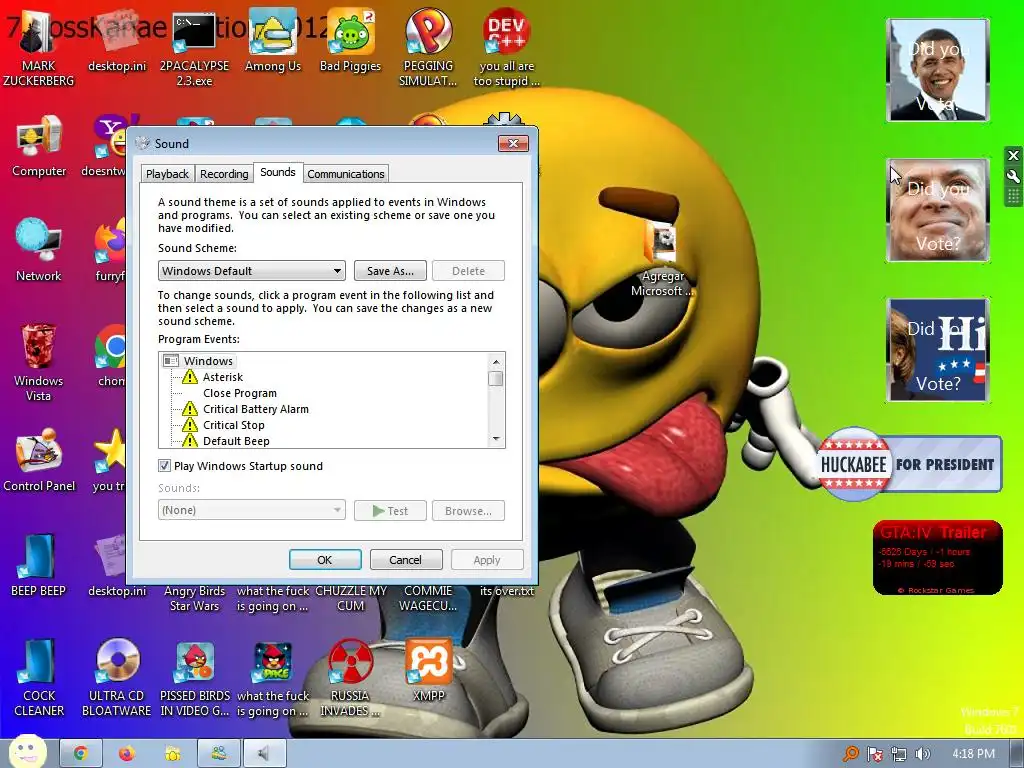The height and width of the screenshot is (768, 1024).
Task: Select the BEEP BEEP desktop icon
Action: 39,566
